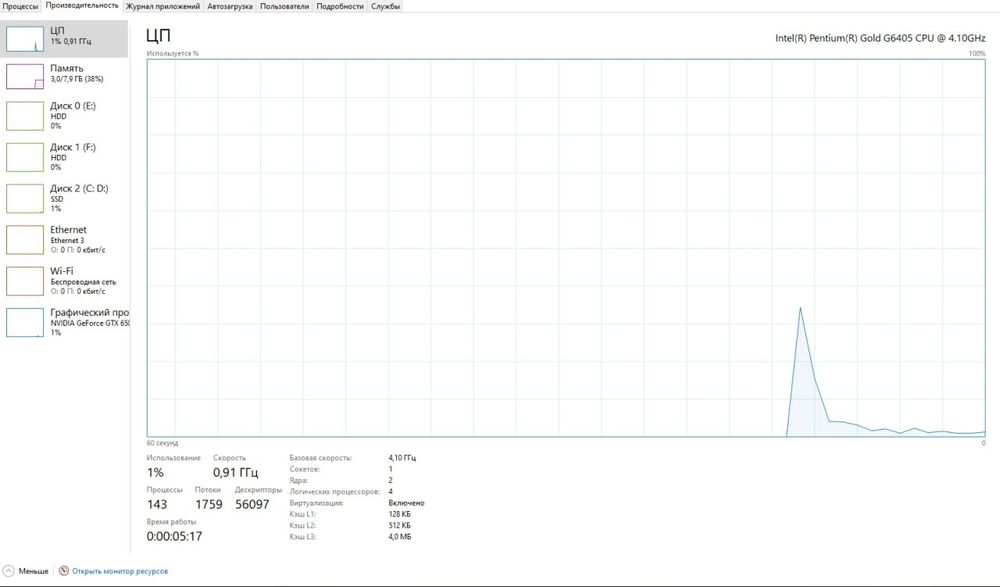Click the Intel(R) Pentium(R) Gold G6405 title
Image resolution: width=1000 pixels, height=587 pixels.
click(880, 38)
